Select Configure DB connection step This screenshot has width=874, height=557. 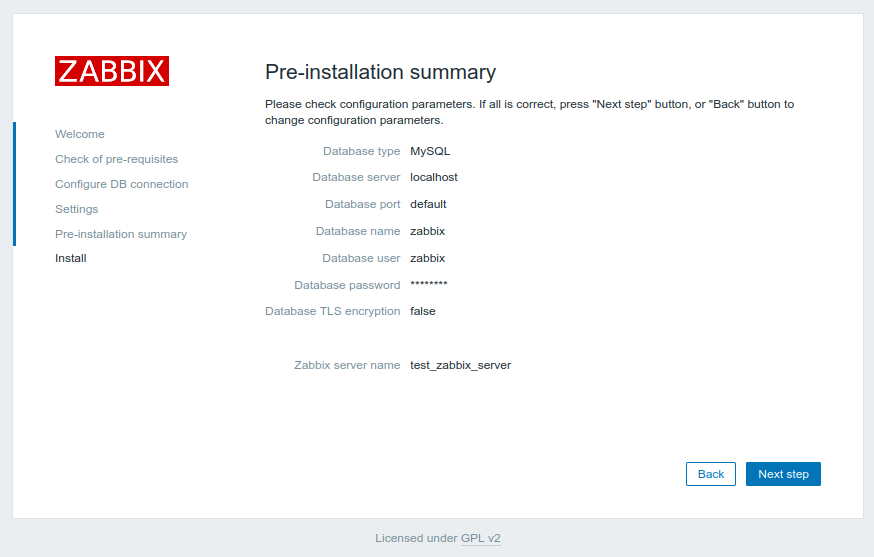(122, 184)
